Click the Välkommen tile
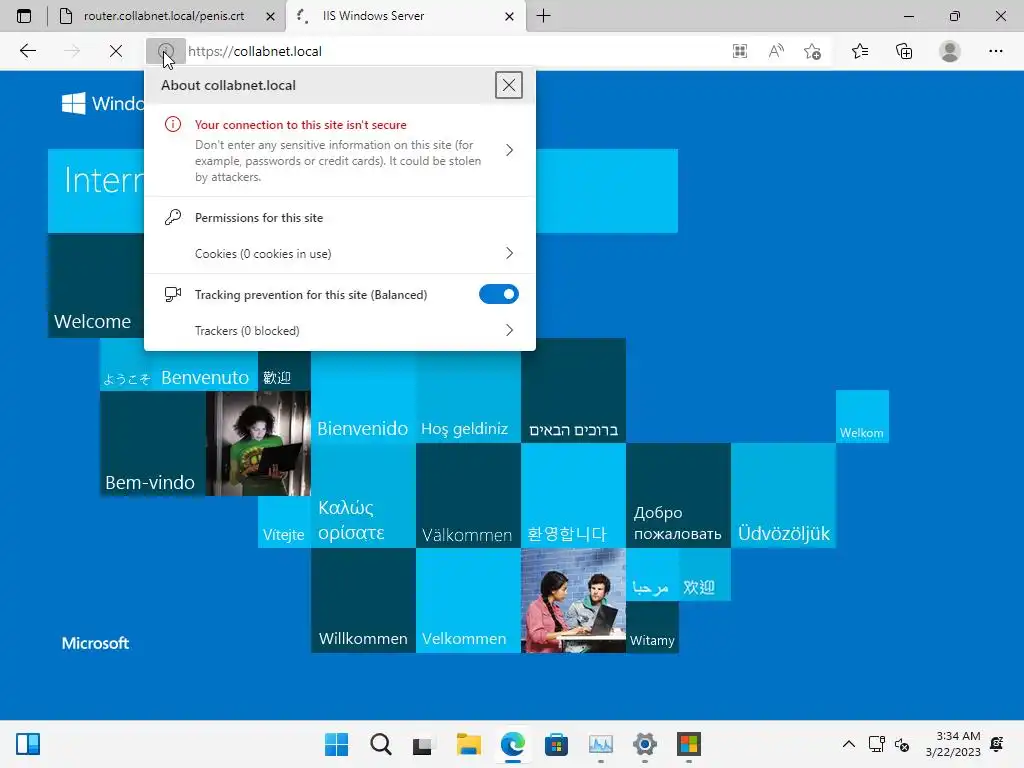1024x768 pixels. click(468, 496)
